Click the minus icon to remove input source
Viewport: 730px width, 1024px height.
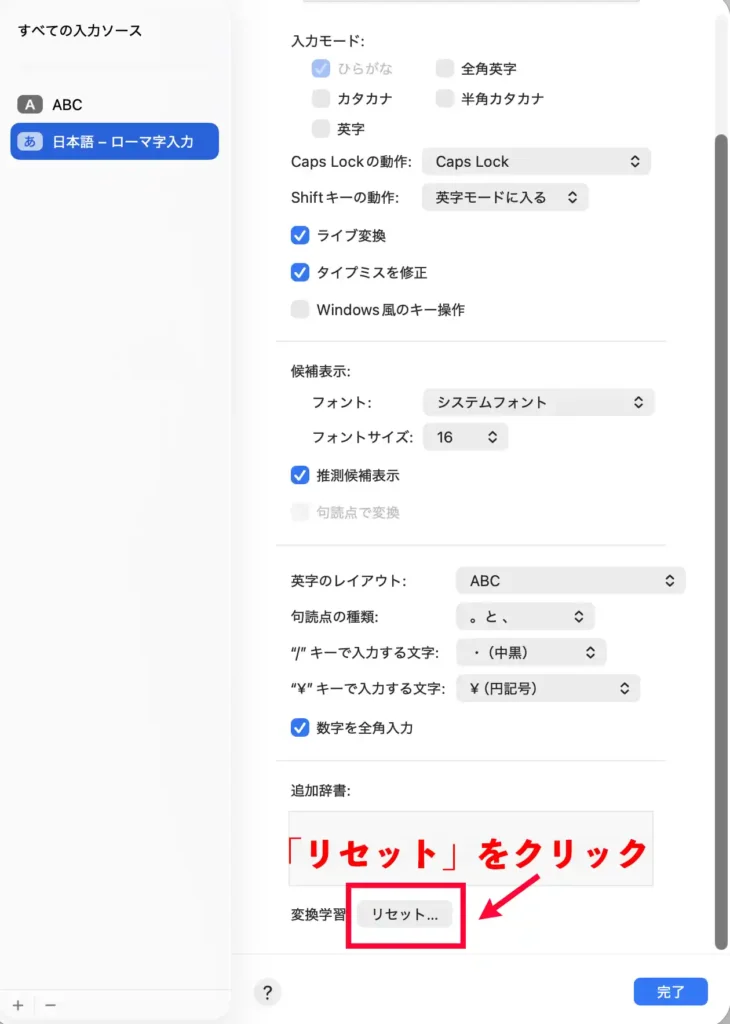coord(50,1004)
